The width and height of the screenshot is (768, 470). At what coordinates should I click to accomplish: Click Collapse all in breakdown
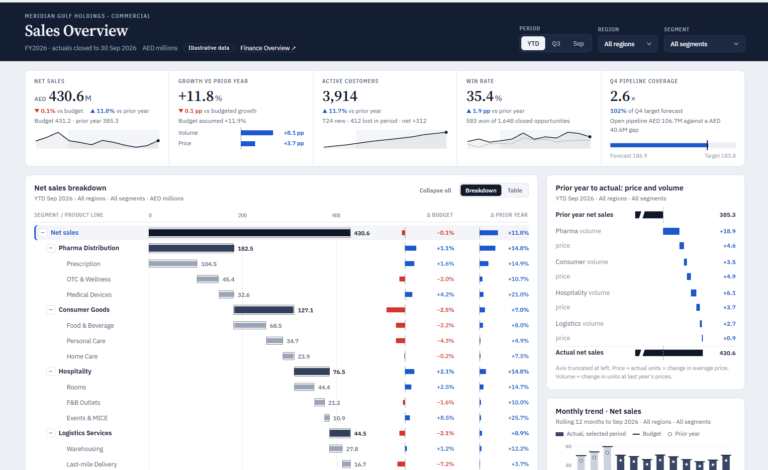tap(435, 190)
